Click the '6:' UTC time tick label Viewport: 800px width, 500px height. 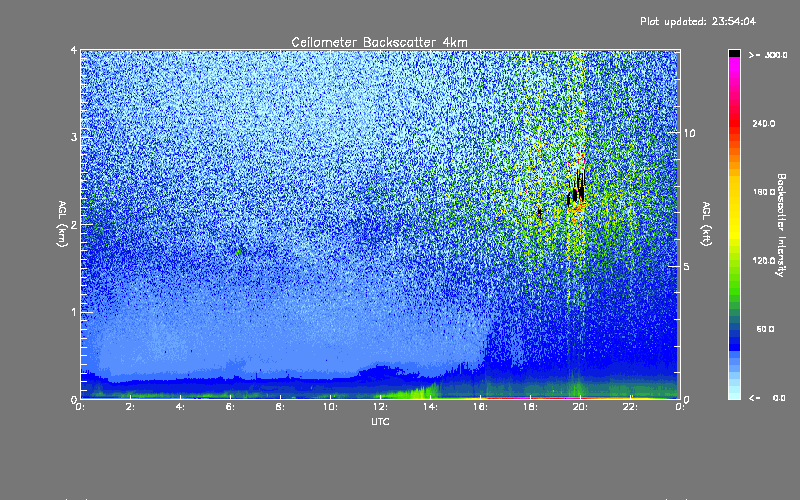click(x=230, y=407)
